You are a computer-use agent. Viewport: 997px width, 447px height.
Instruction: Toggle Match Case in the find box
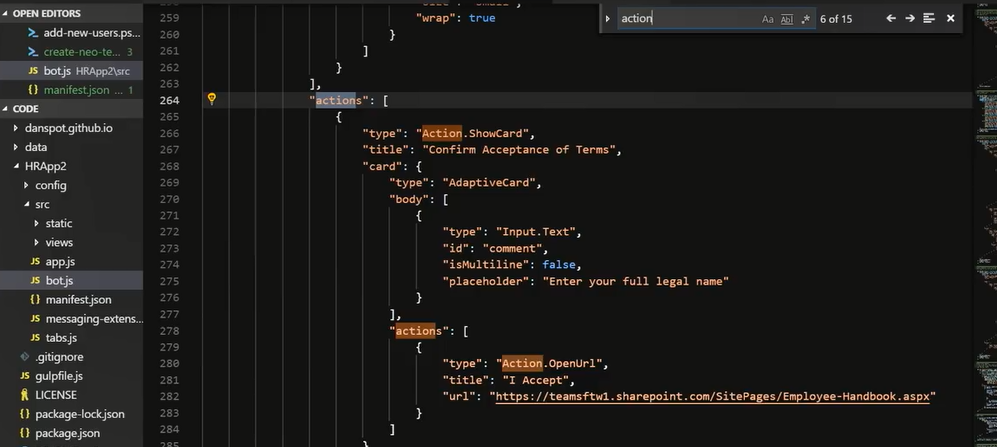[768, 19]
